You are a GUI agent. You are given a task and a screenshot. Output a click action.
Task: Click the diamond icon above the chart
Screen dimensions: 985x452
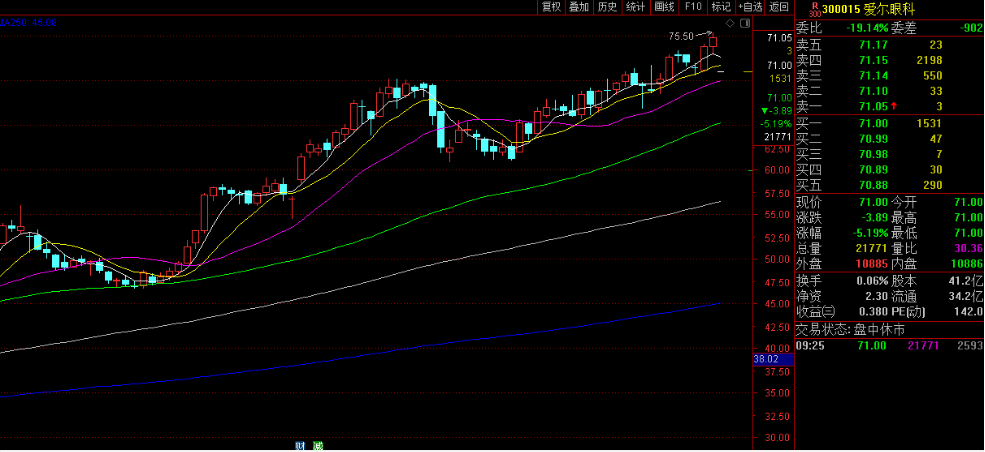(730, 22)
